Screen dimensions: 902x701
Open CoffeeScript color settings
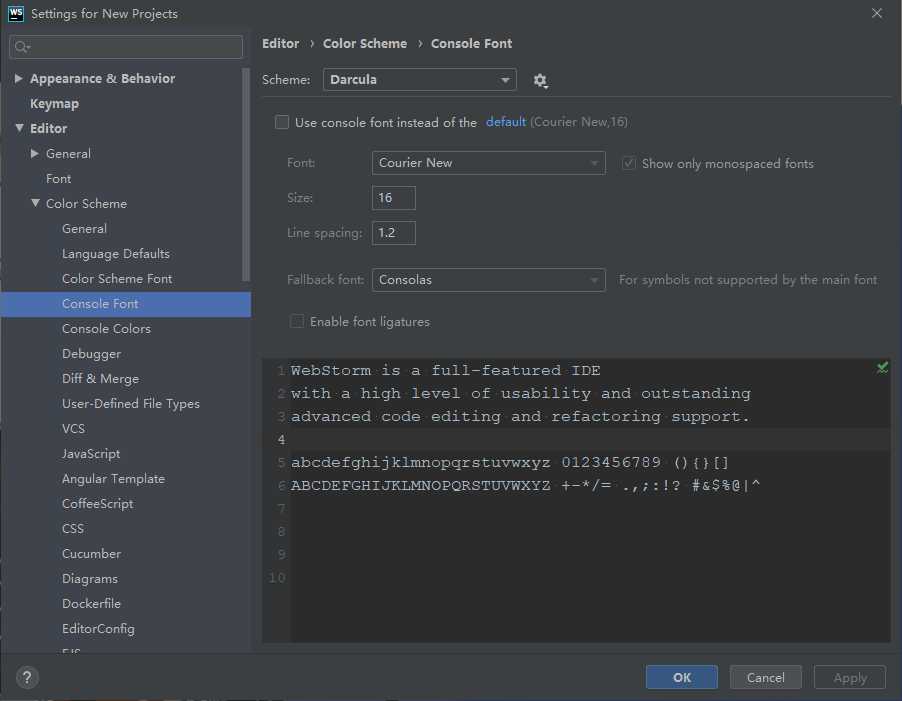click(97, 504)
